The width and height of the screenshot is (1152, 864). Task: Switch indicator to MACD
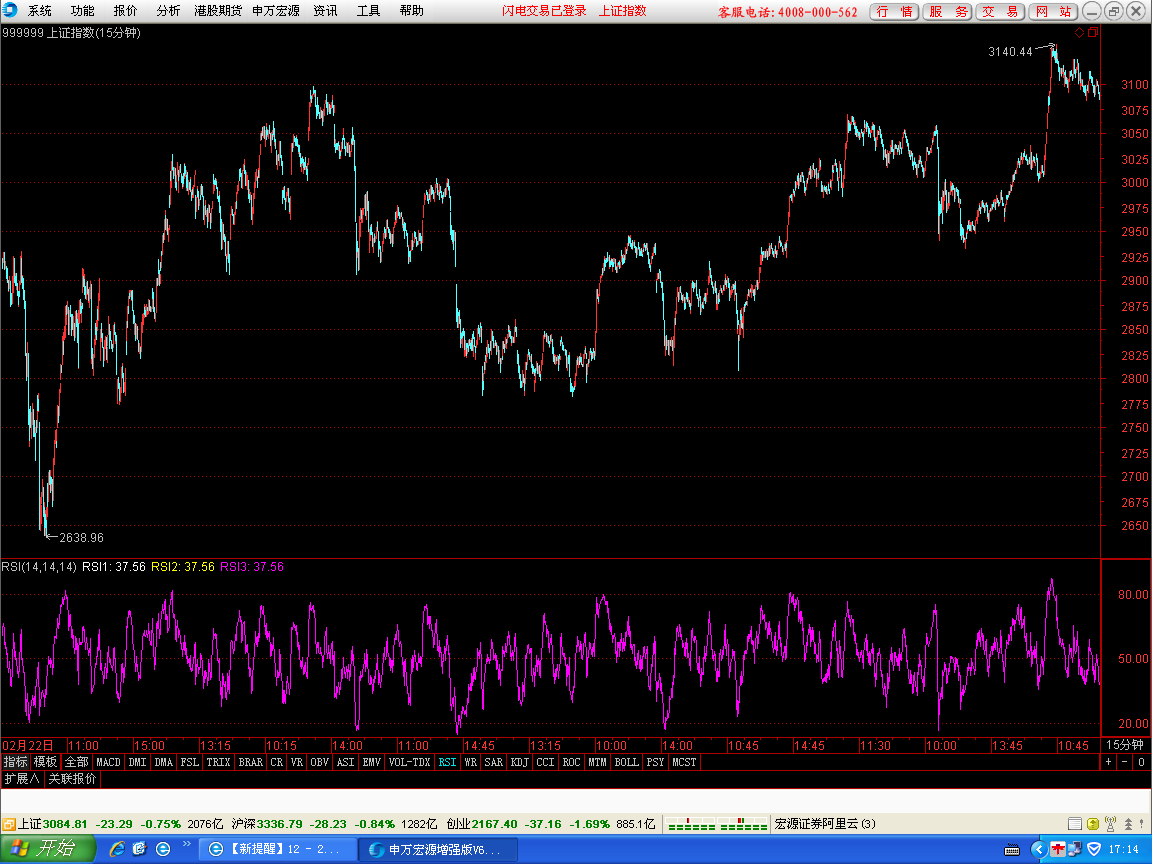108,762
